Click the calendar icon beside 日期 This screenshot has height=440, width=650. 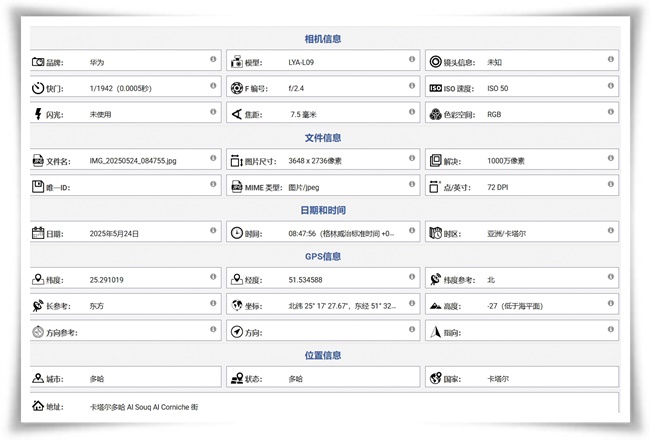tap(37, 233)
